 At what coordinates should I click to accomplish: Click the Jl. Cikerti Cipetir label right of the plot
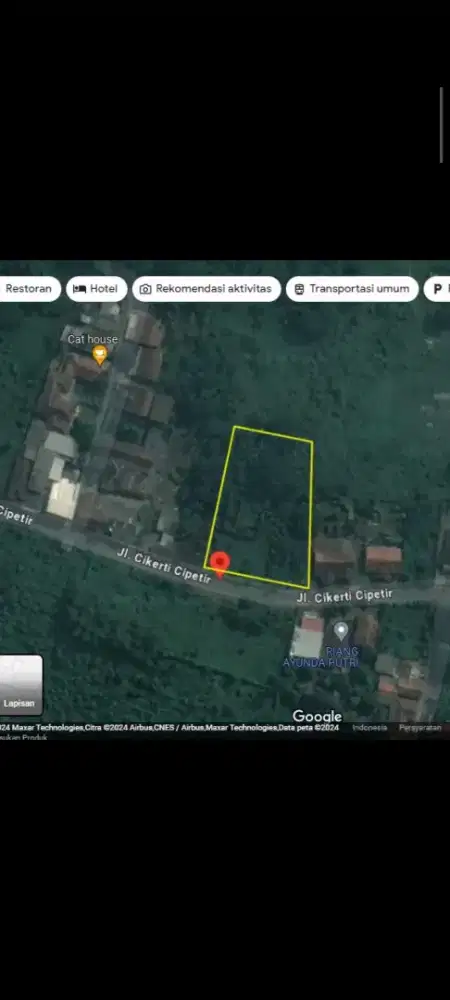[x=344, y=596]
